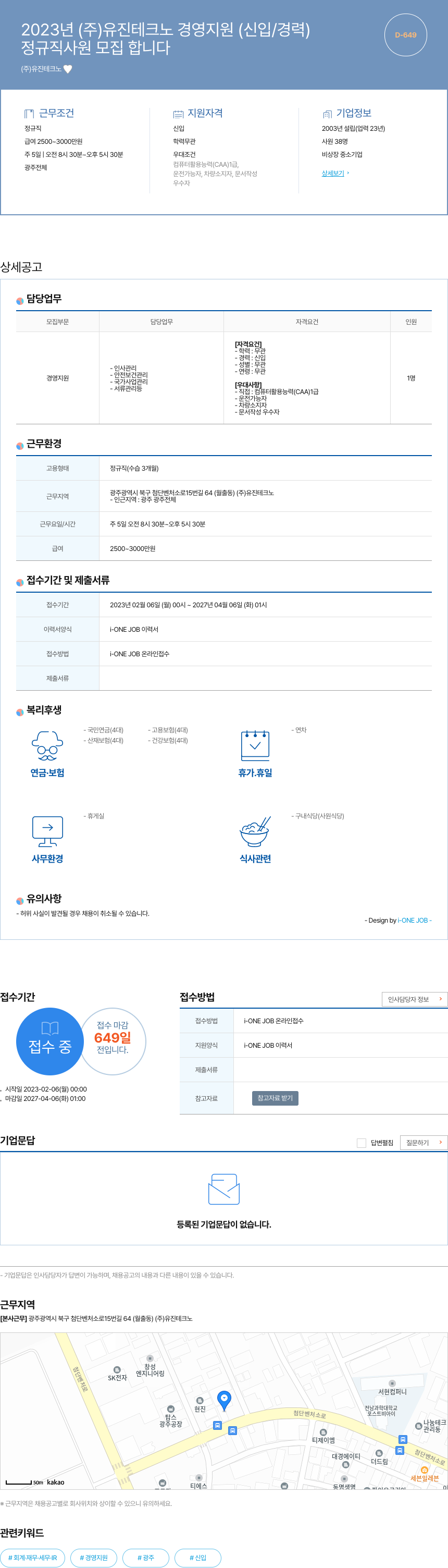Click the 정규직(수습 3개월) employment type value
The width and height of the screenshot is (448, 1568).
click(x=134, y=468)
